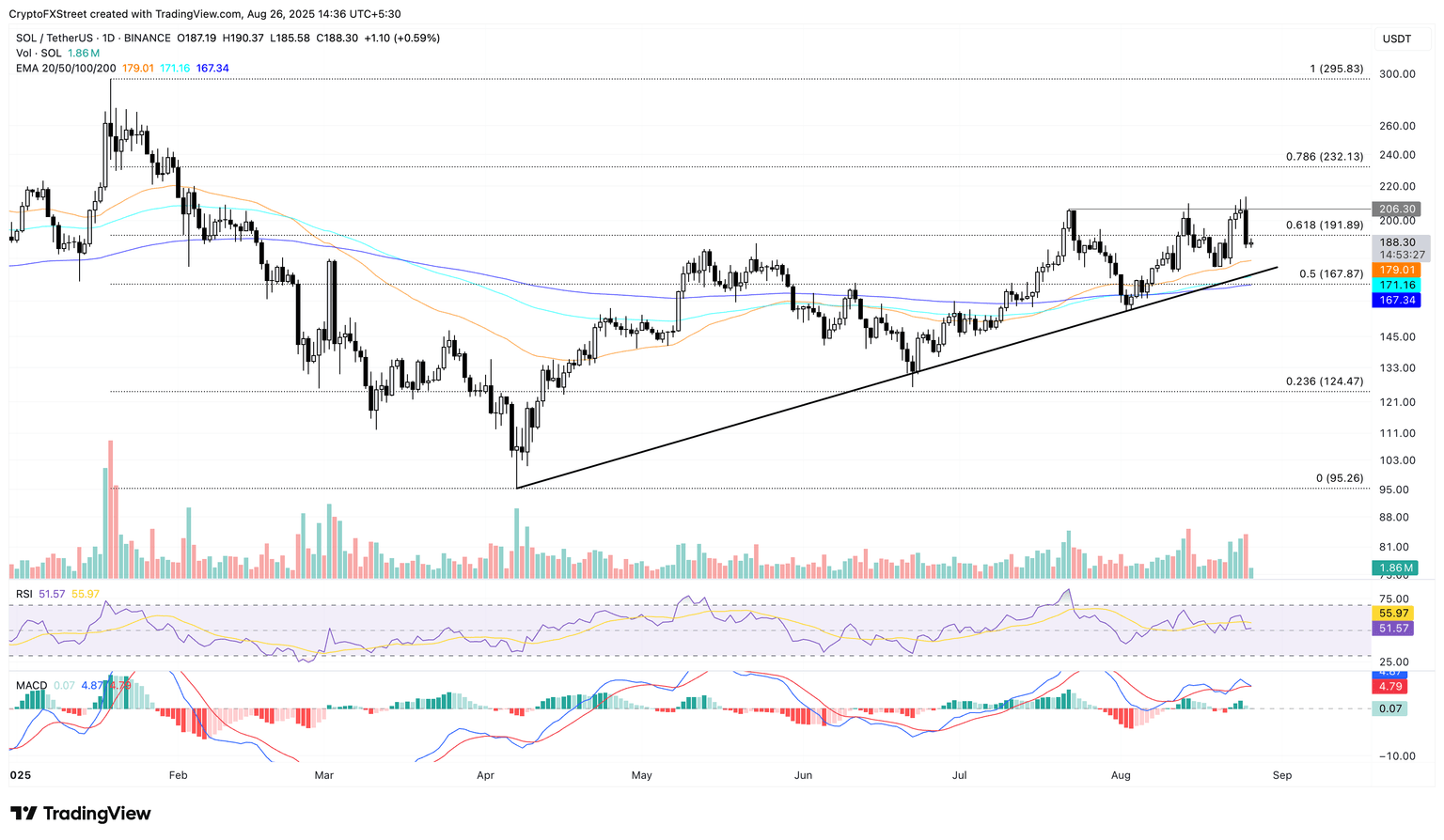
Task: Click the current price tag 188.30
Action: [1396, 242]
